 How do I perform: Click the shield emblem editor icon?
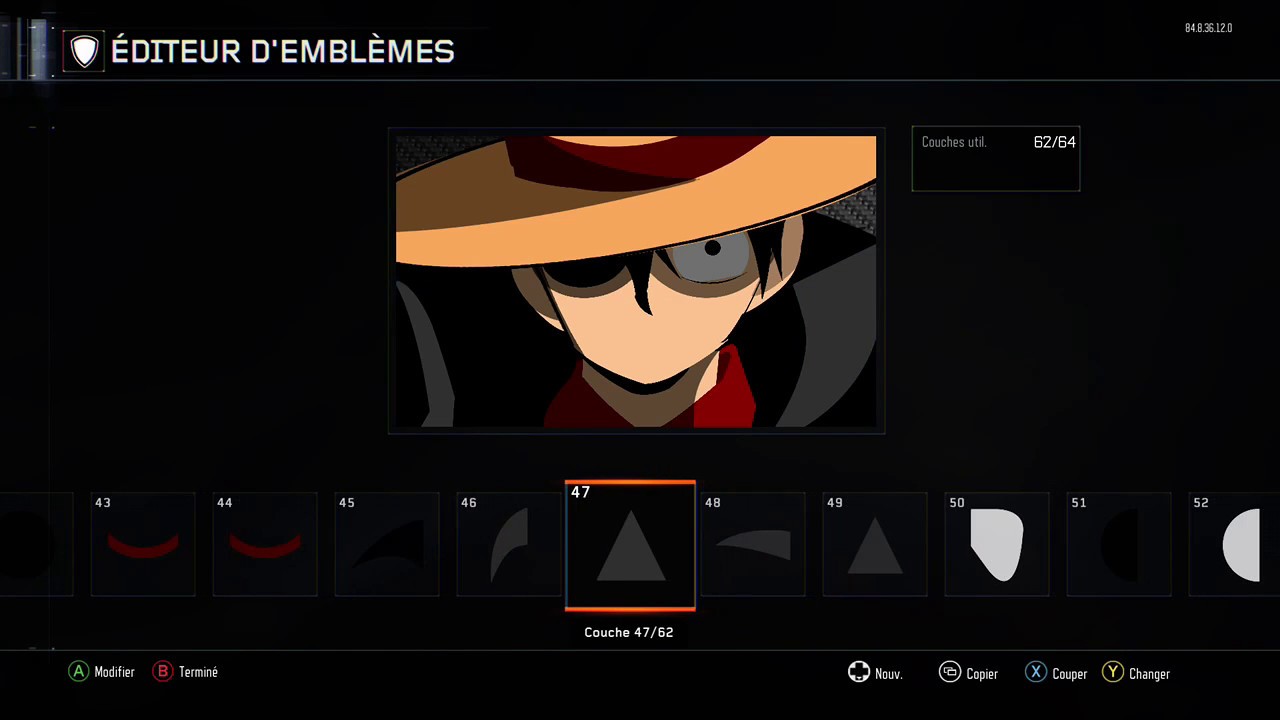pos(84,51)
